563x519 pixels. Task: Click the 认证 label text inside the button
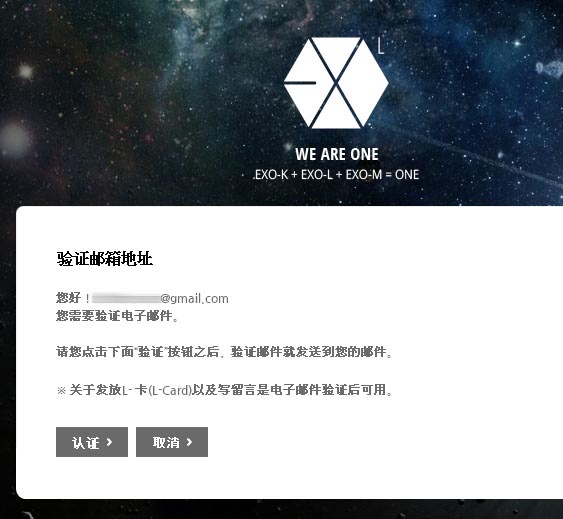[x=86, y=442]
